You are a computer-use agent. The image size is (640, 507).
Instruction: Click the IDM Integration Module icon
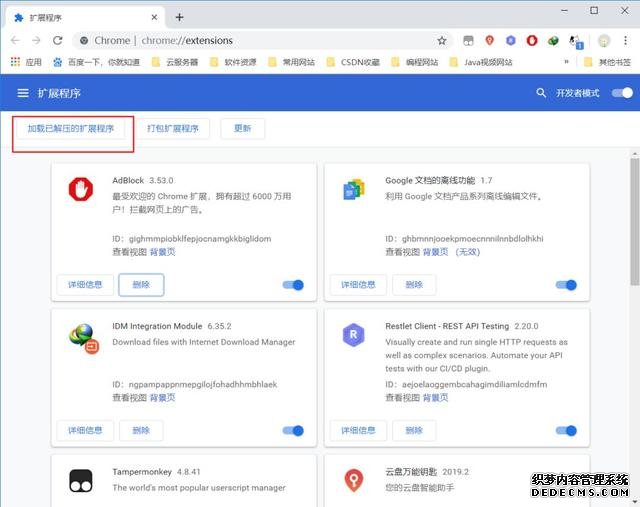tap(84, 338)
